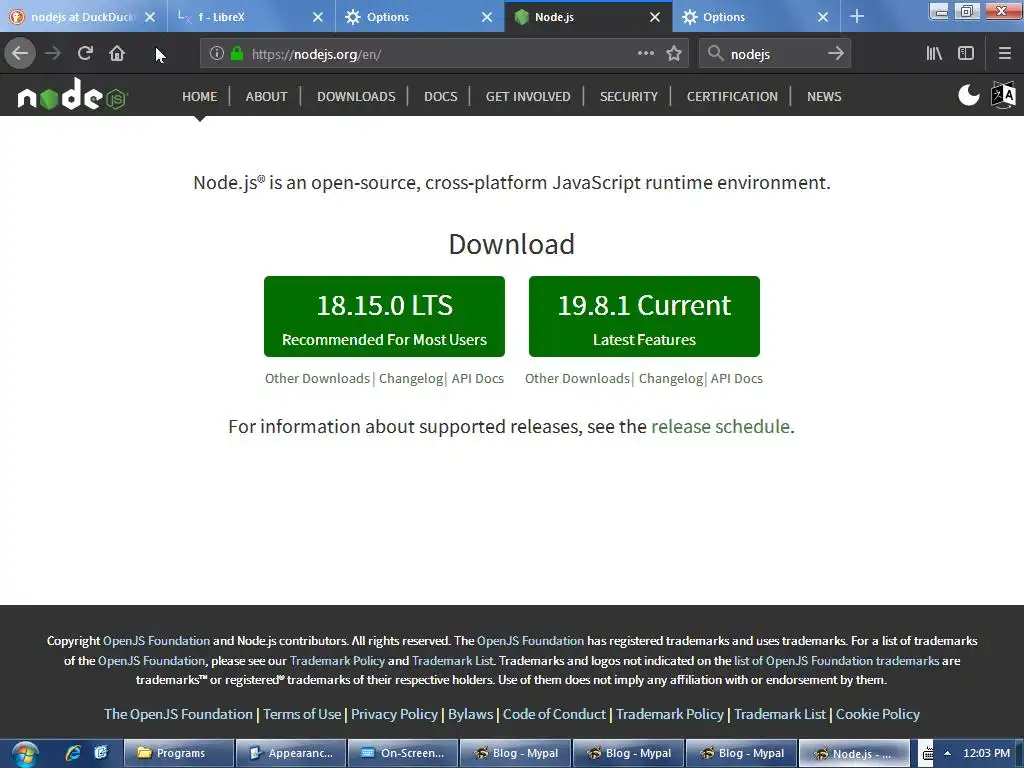Open the library bookshelf icon
The height and width of the screenshot is (768, 1024).
tap(934, 54)
